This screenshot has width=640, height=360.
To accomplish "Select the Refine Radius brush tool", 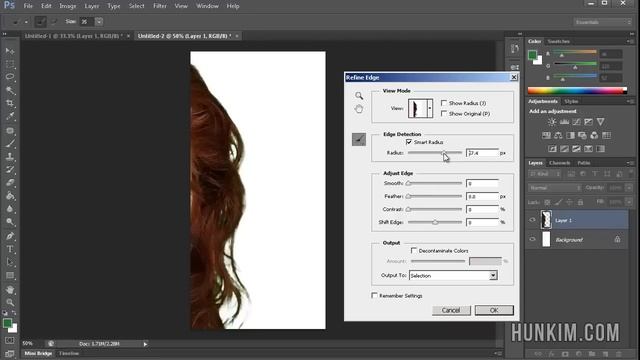I will pyautogui.click(x=359, y=140).
